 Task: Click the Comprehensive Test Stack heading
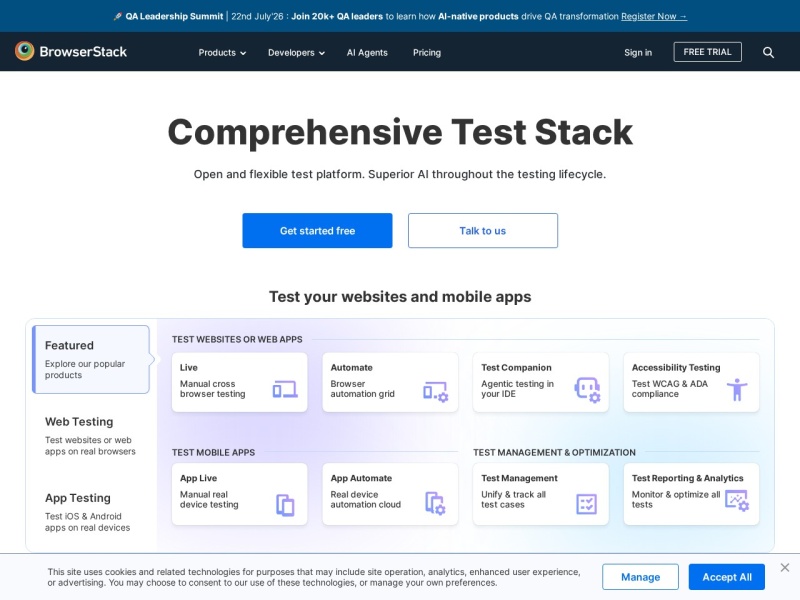pyautogui.click(x=400, y=132)
